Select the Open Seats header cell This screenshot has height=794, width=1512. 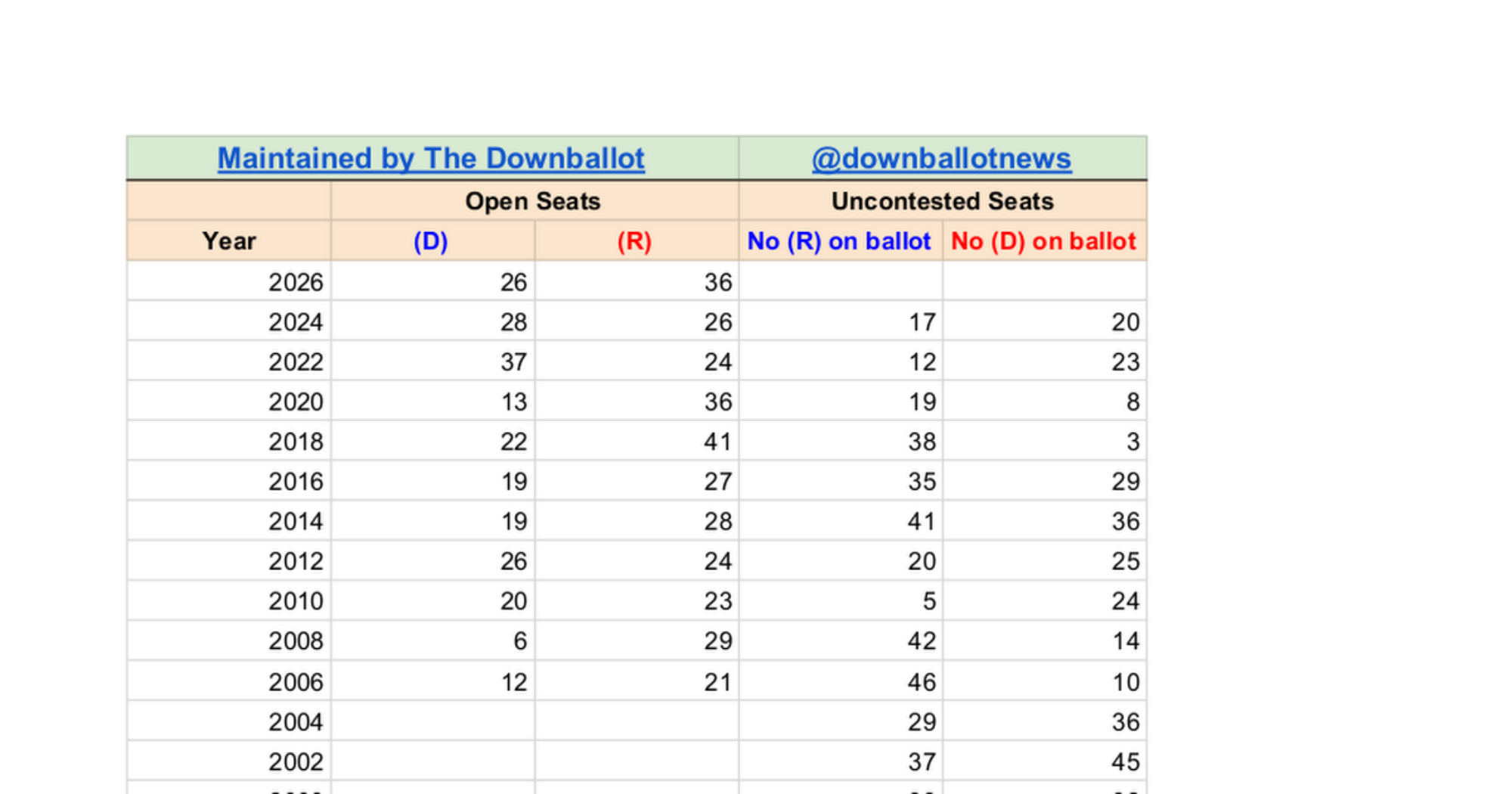point(533,201)
